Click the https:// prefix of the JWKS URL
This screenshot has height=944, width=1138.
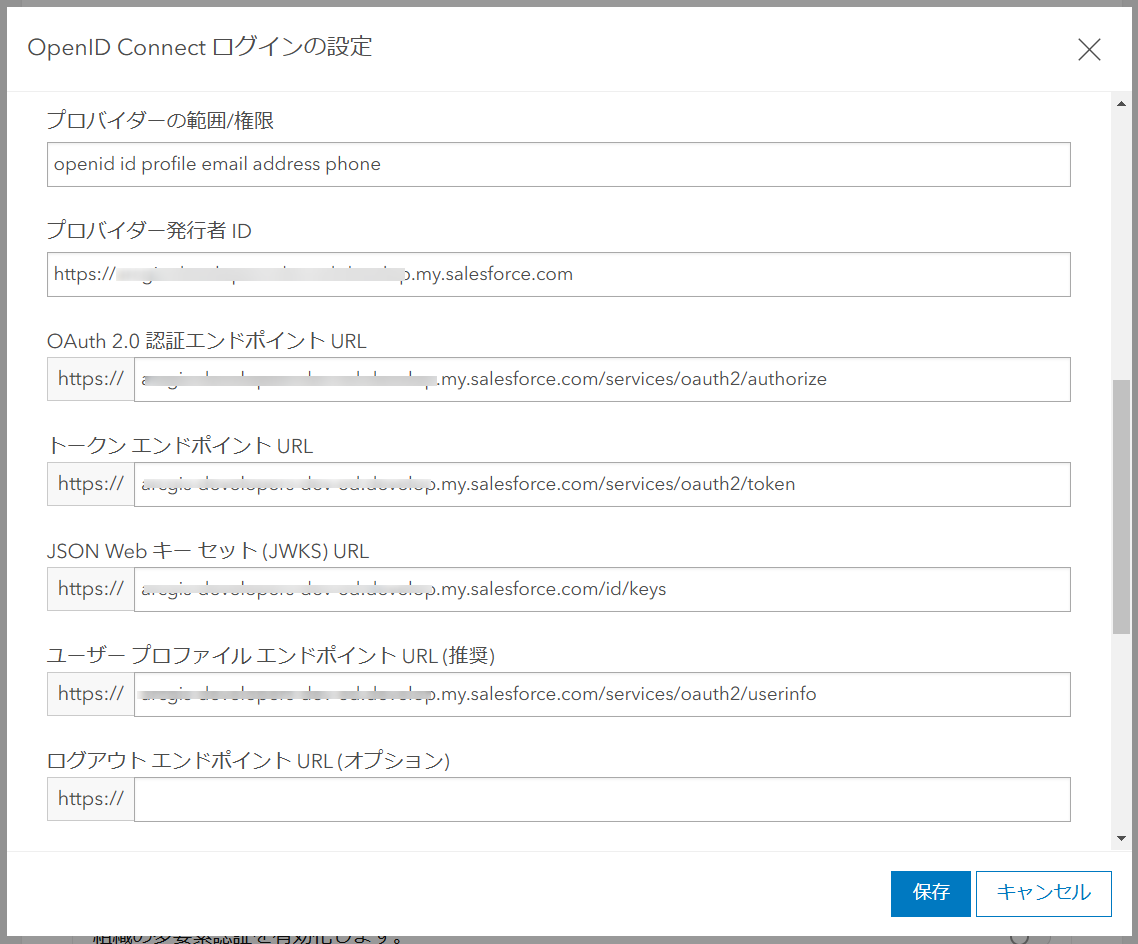(90, 589)
